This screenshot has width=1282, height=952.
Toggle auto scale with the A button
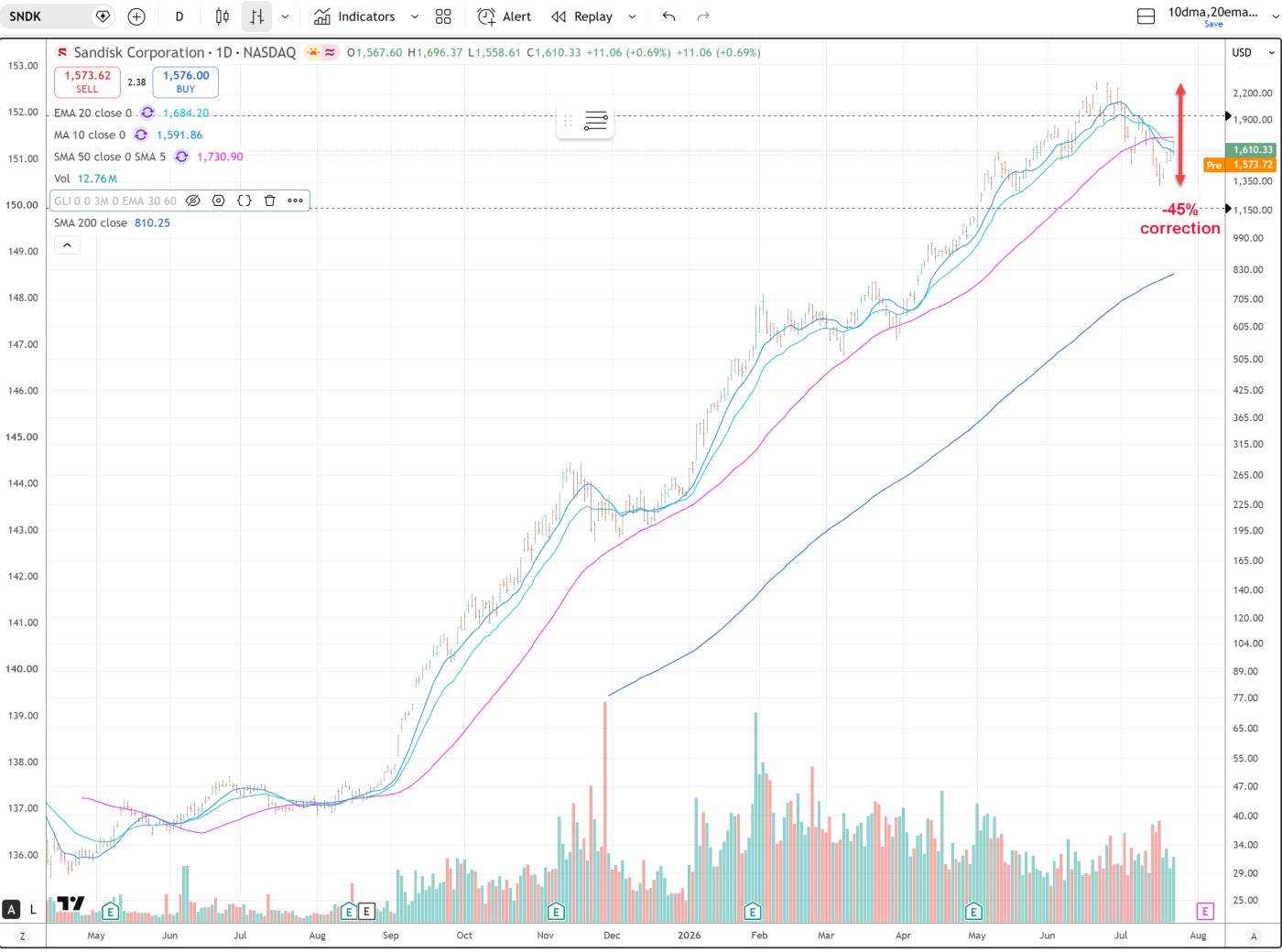pos(11,909)
